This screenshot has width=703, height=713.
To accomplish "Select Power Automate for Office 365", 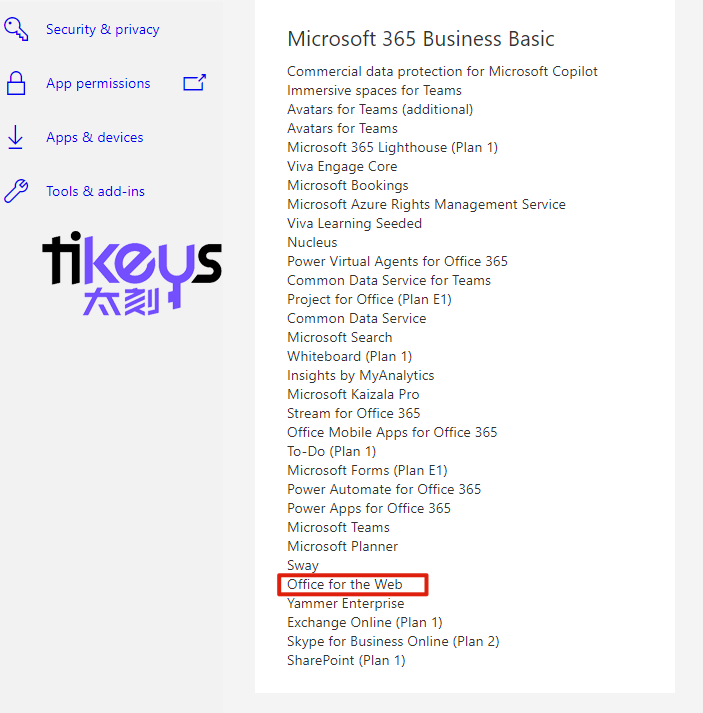I will click(384, 489).
